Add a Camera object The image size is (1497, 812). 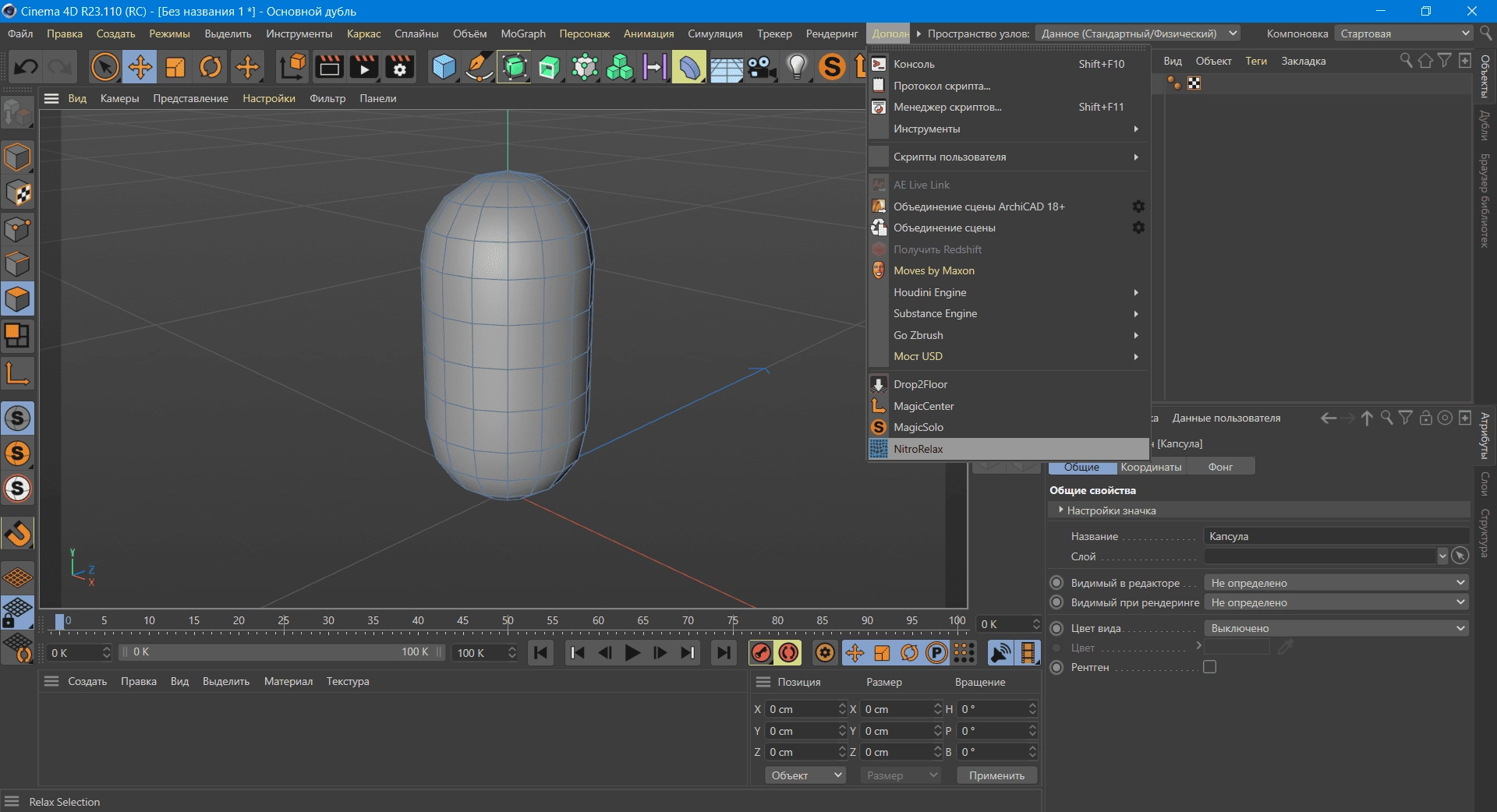point(762,67)
